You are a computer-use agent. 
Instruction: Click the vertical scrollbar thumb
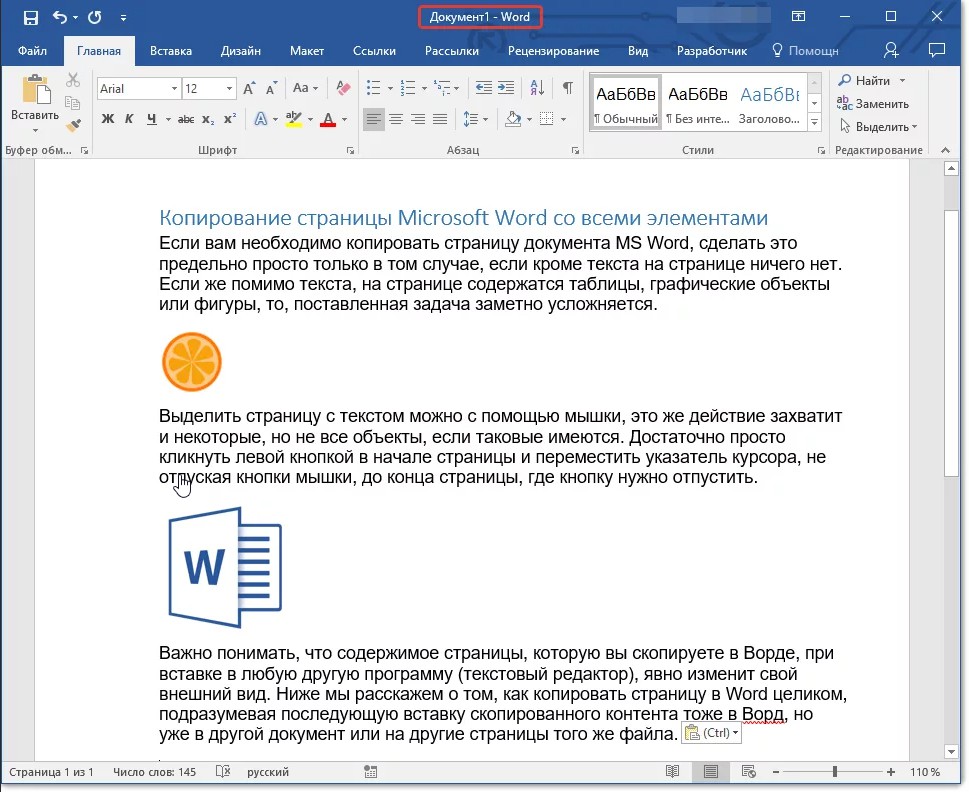[951, 343]
